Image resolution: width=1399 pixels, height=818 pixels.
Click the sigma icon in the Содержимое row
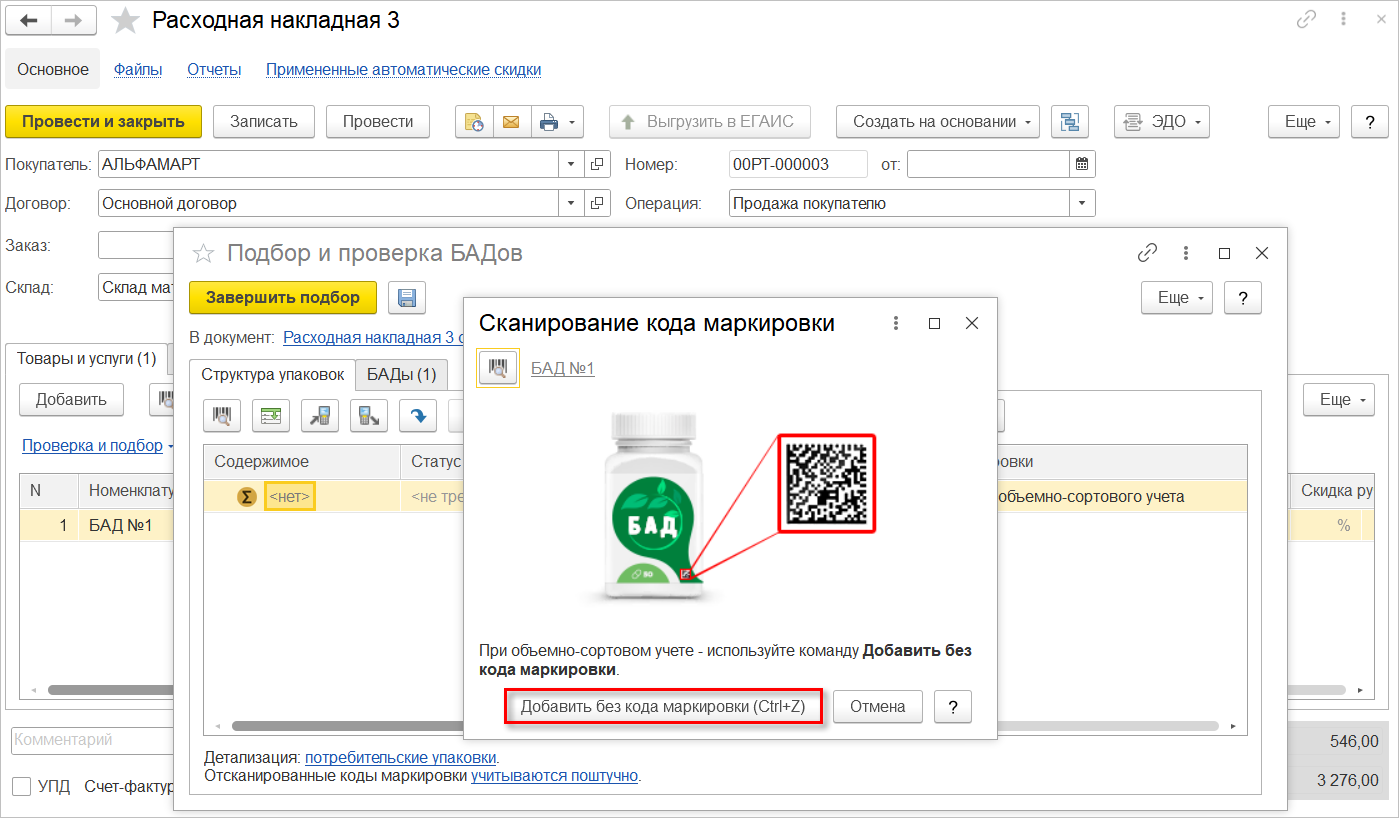(246, 496)
